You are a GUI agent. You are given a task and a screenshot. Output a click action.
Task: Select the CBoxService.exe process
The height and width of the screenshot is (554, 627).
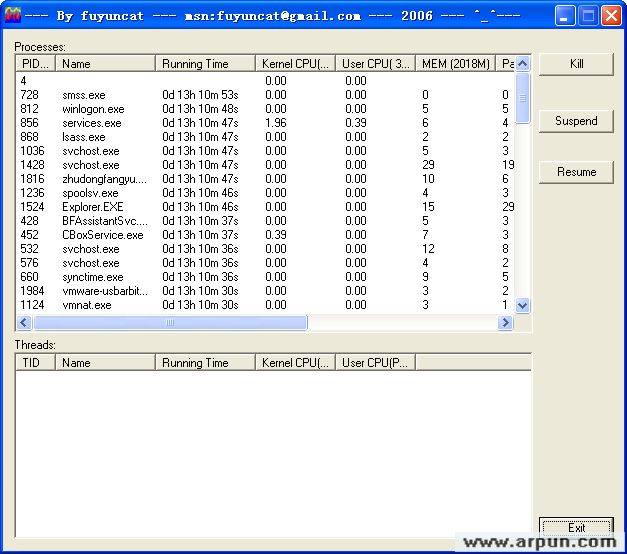click(102, 235)
